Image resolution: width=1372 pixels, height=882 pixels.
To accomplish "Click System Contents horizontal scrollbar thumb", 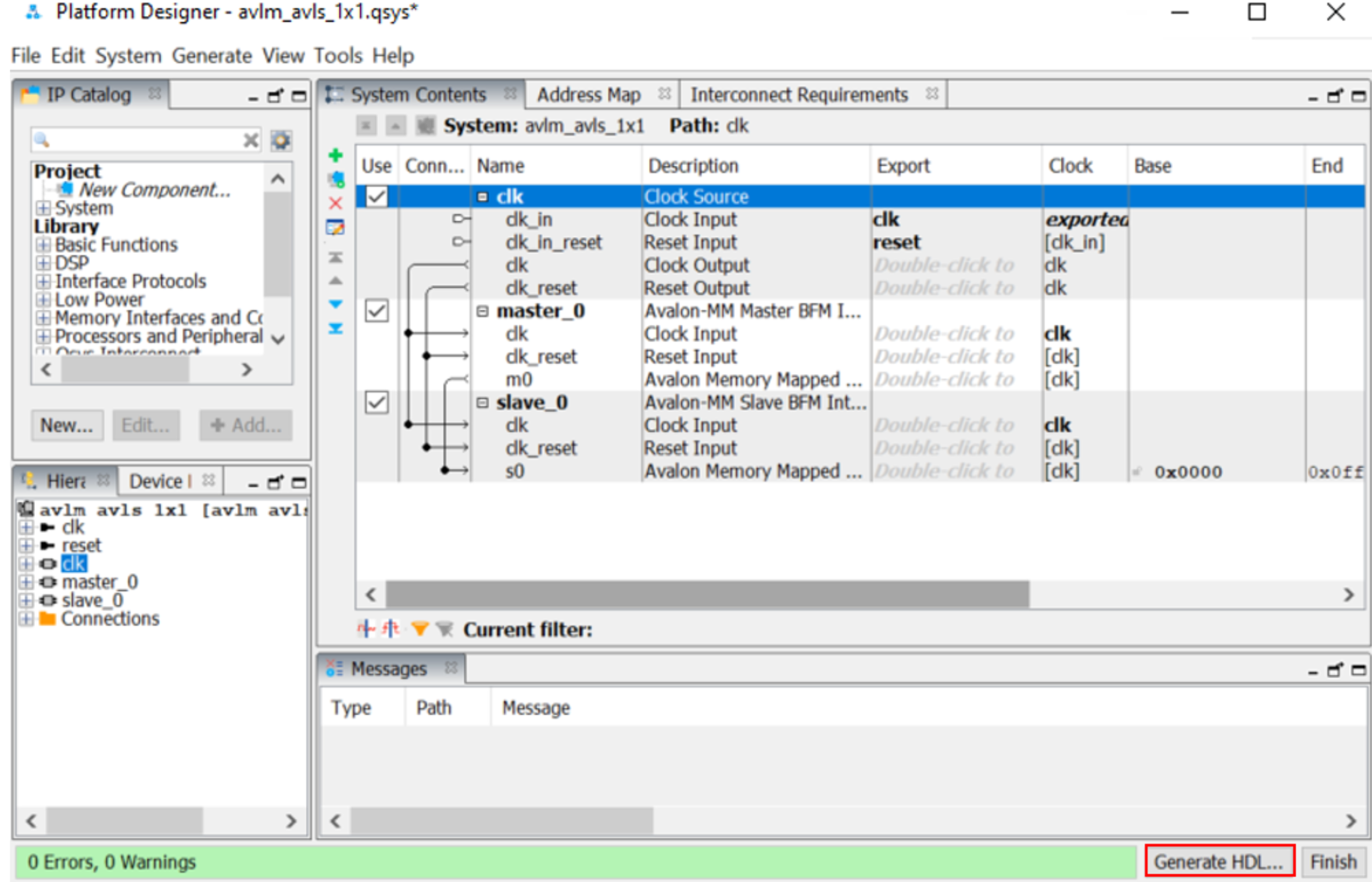I will [x=707, y=594].
